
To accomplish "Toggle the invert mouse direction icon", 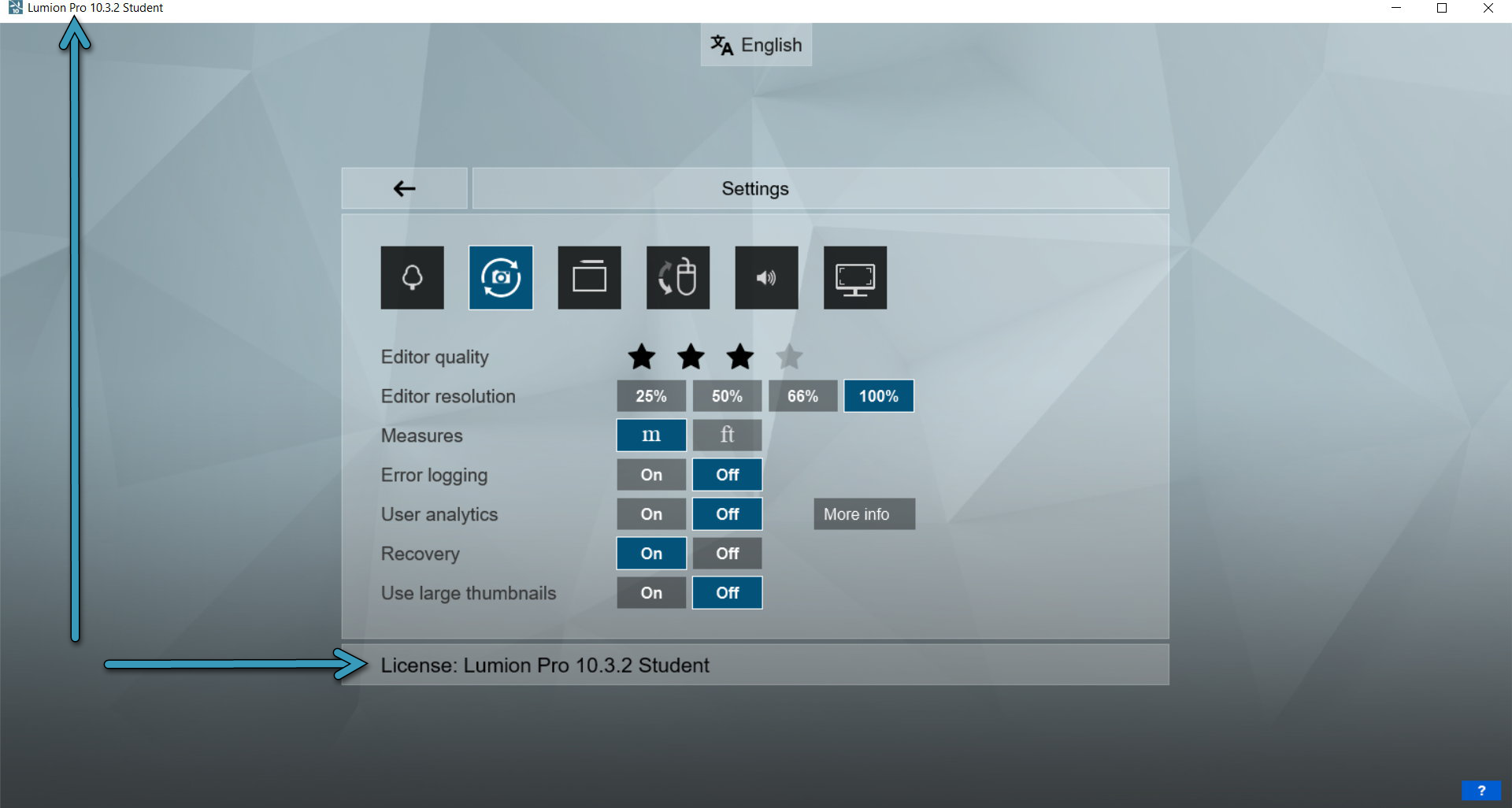I will pyautogui.click(x=678, y=278).
